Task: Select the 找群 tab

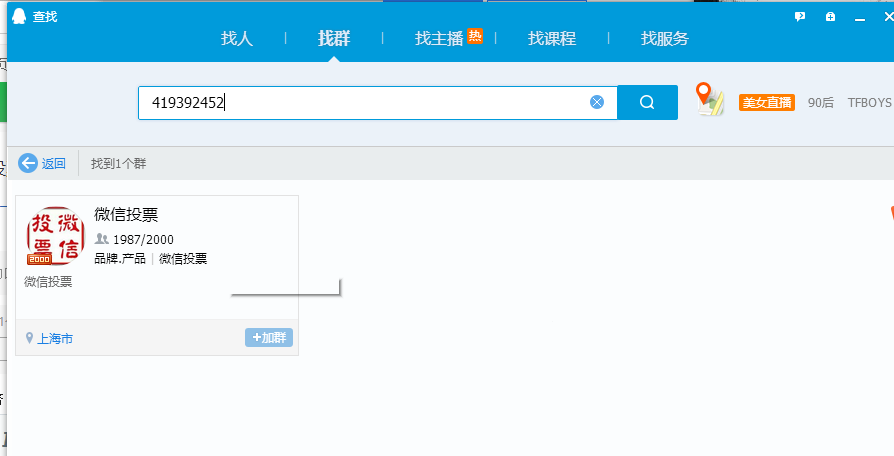Action: [x=334, y=38]
